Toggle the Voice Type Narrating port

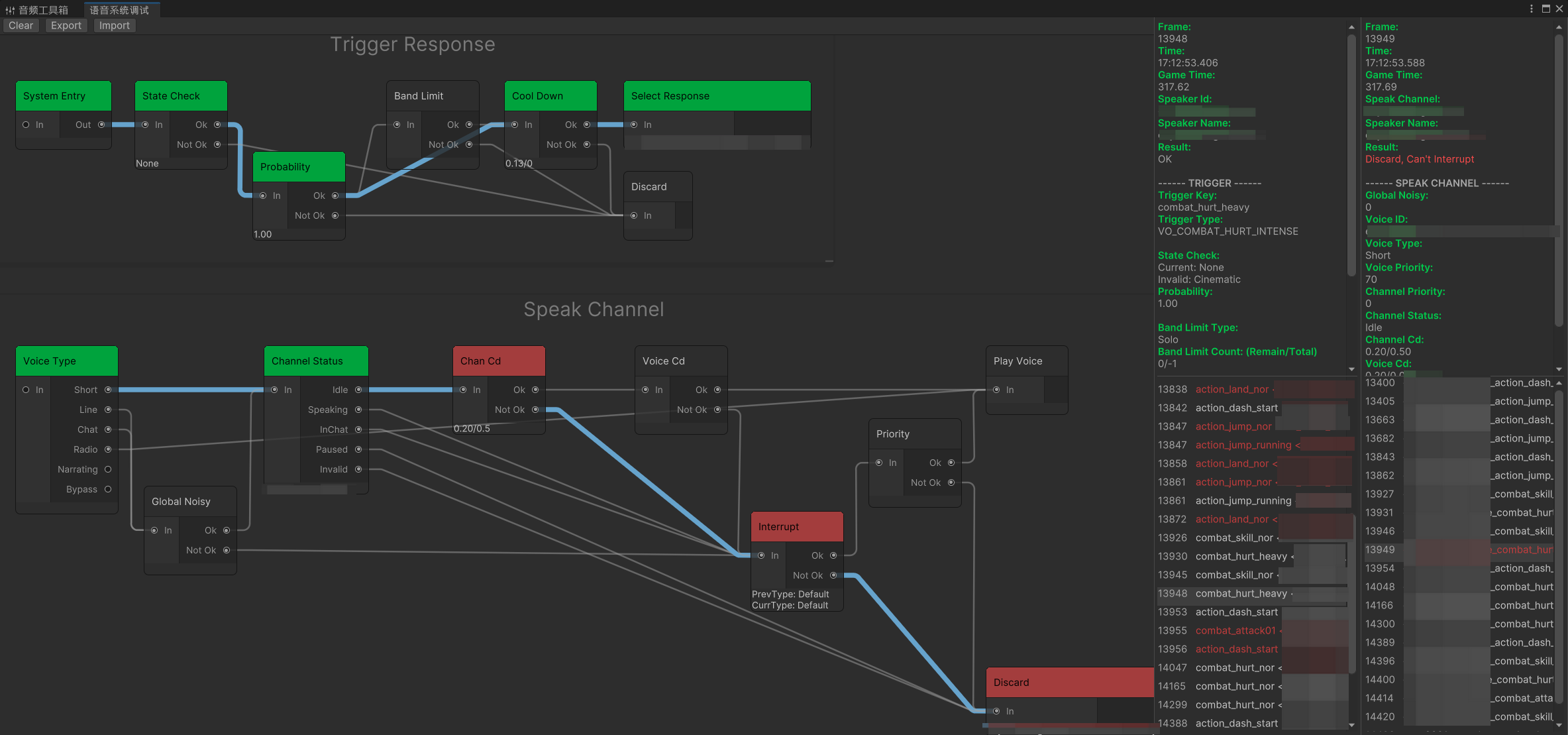(x=108, y=469)
